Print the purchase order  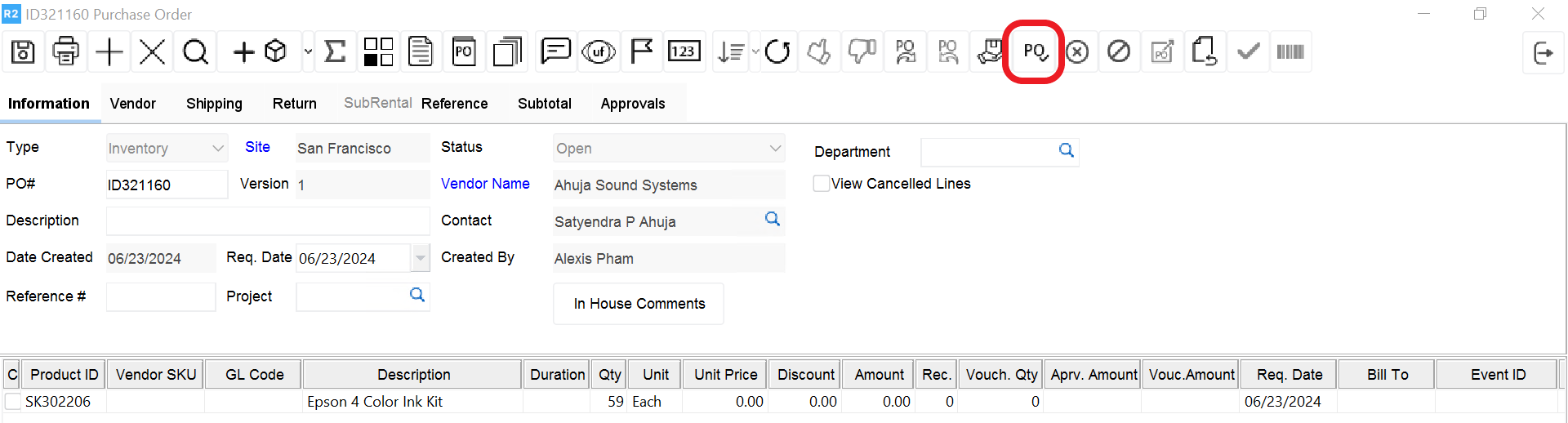tap(65, 52)
